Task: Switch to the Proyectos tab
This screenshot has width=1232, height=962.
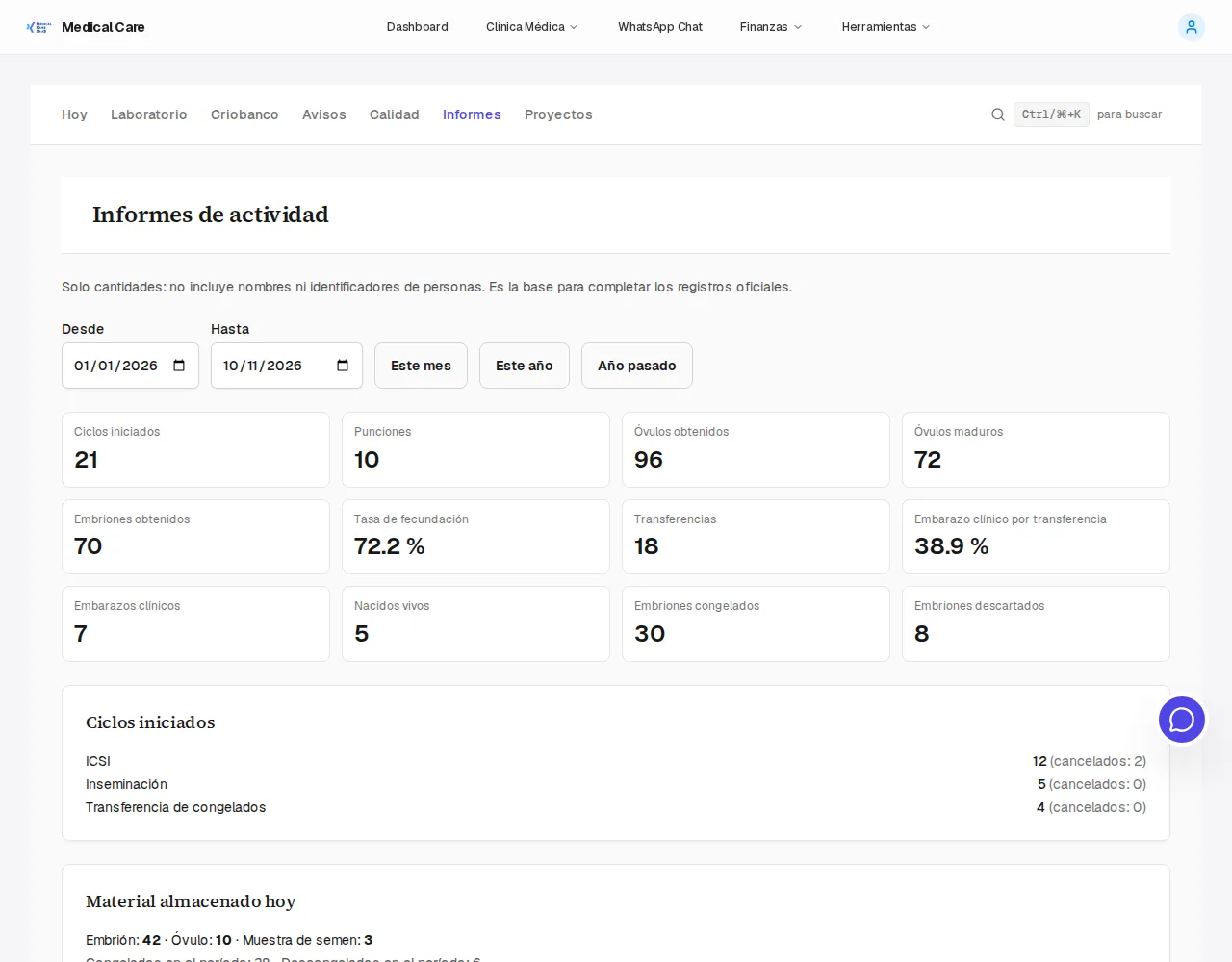Action: pos(558,114)
